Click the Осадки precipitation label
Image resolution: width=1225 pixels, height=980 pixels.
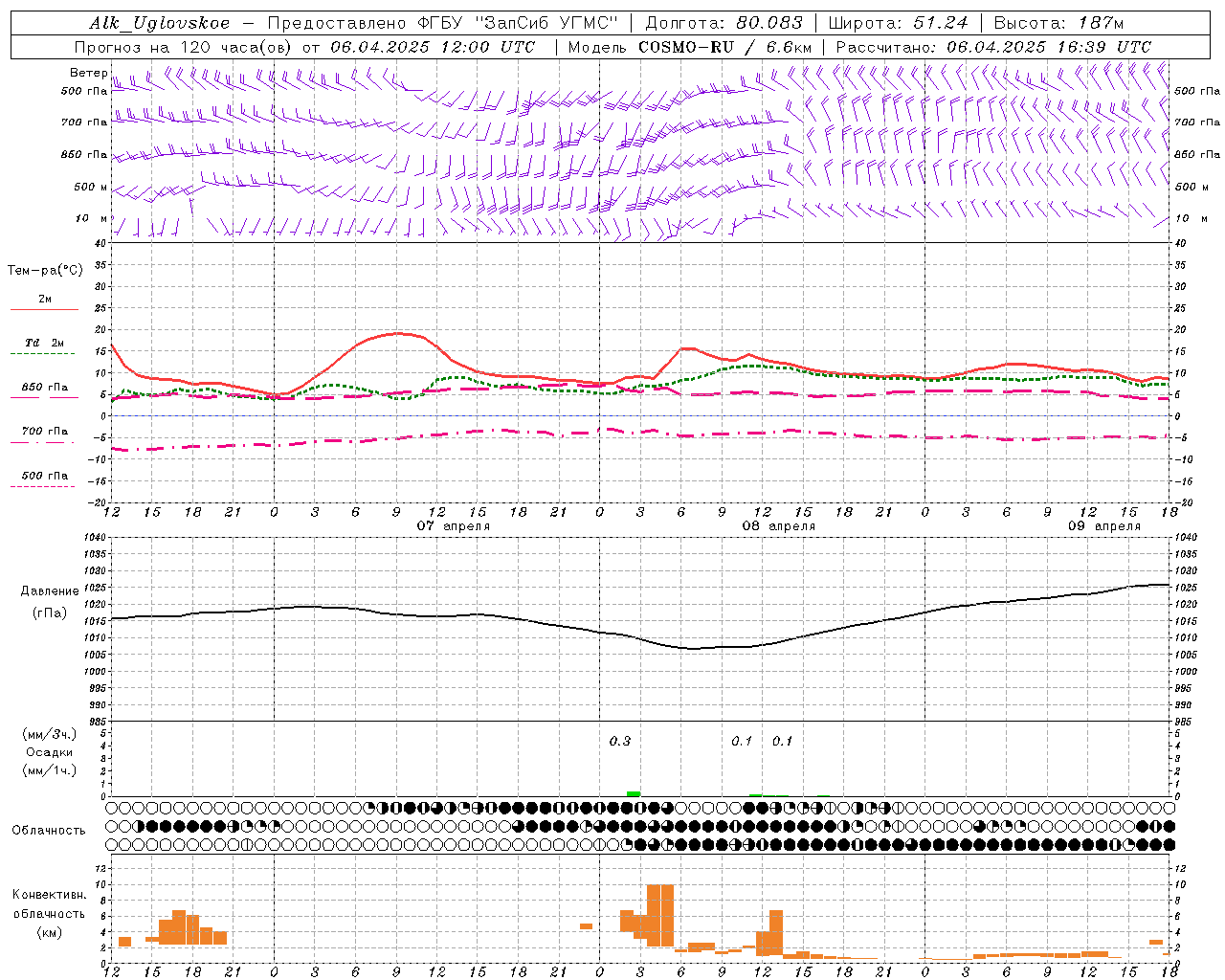(x=50, y=752)
